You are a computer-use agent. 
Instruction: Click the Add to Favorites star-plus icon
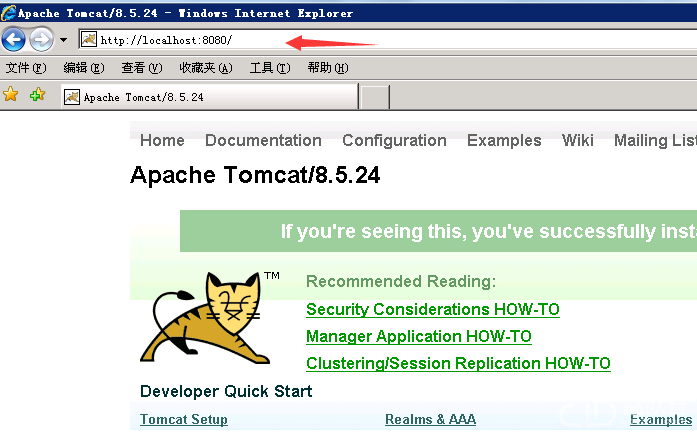point(37,94)
